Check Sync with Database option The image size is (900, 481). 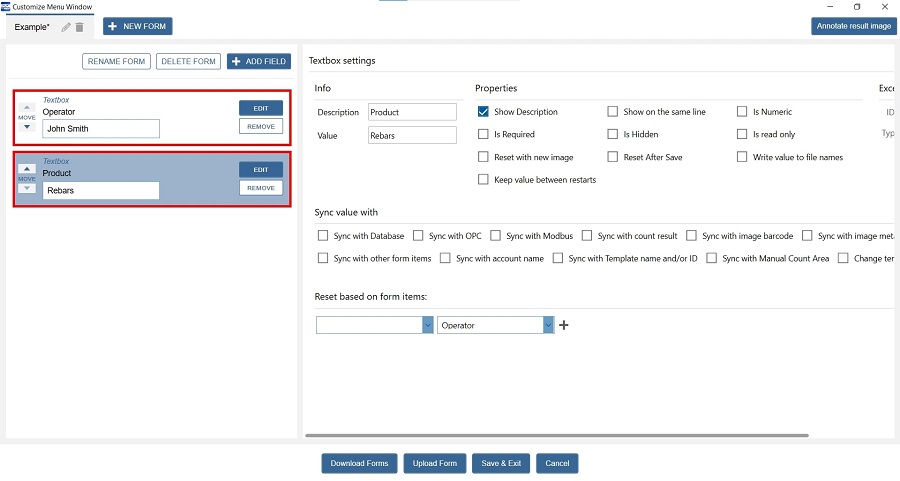[323, 236]
